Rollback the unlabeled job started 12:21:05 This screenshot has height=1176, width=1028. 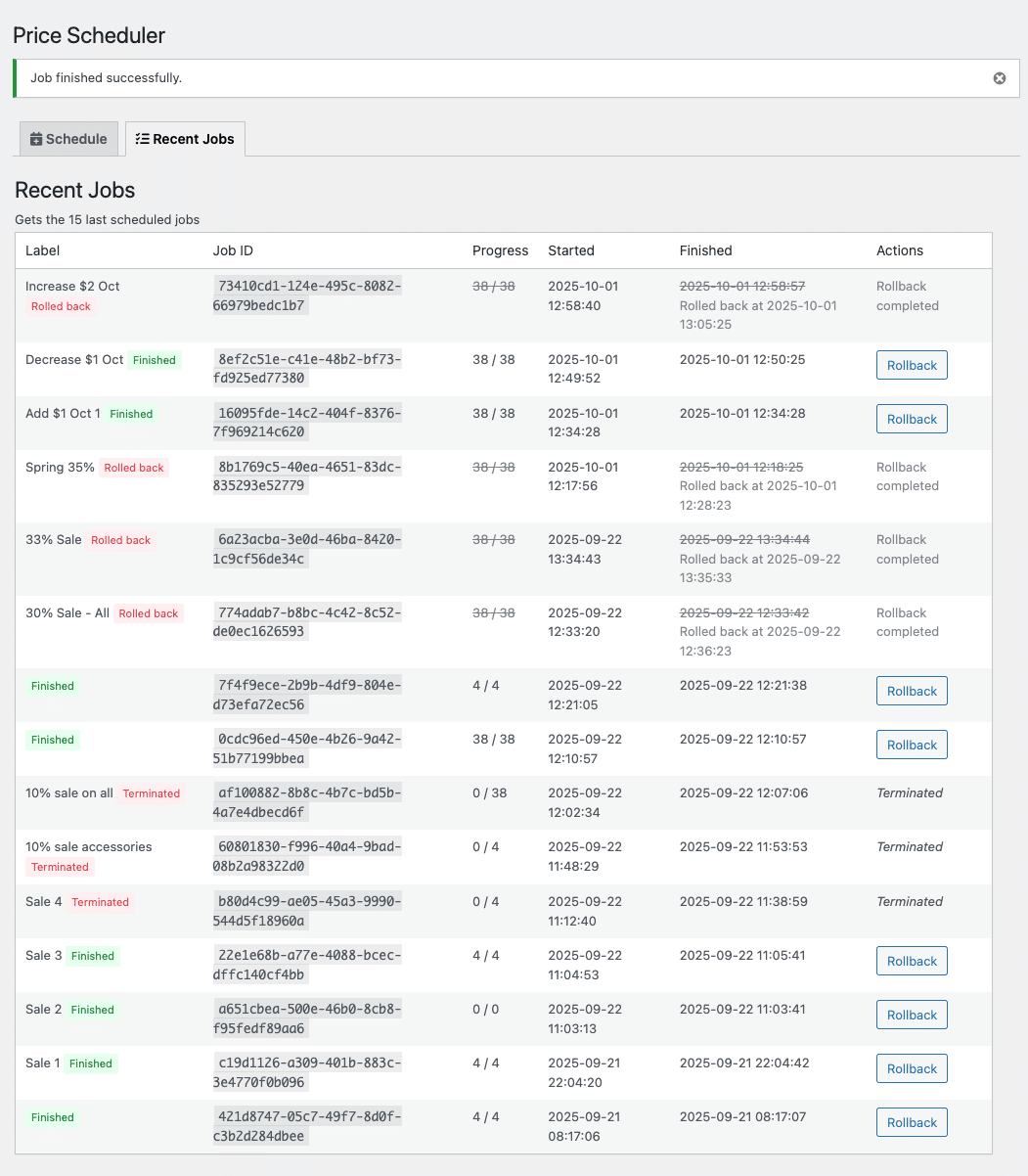click(911, 691)
